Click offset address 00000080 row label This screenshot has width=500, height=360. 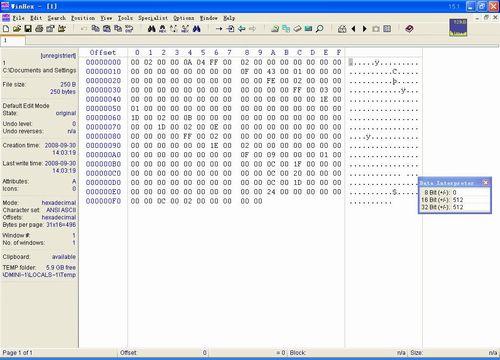pyautogui.click(x=103, y=136)
